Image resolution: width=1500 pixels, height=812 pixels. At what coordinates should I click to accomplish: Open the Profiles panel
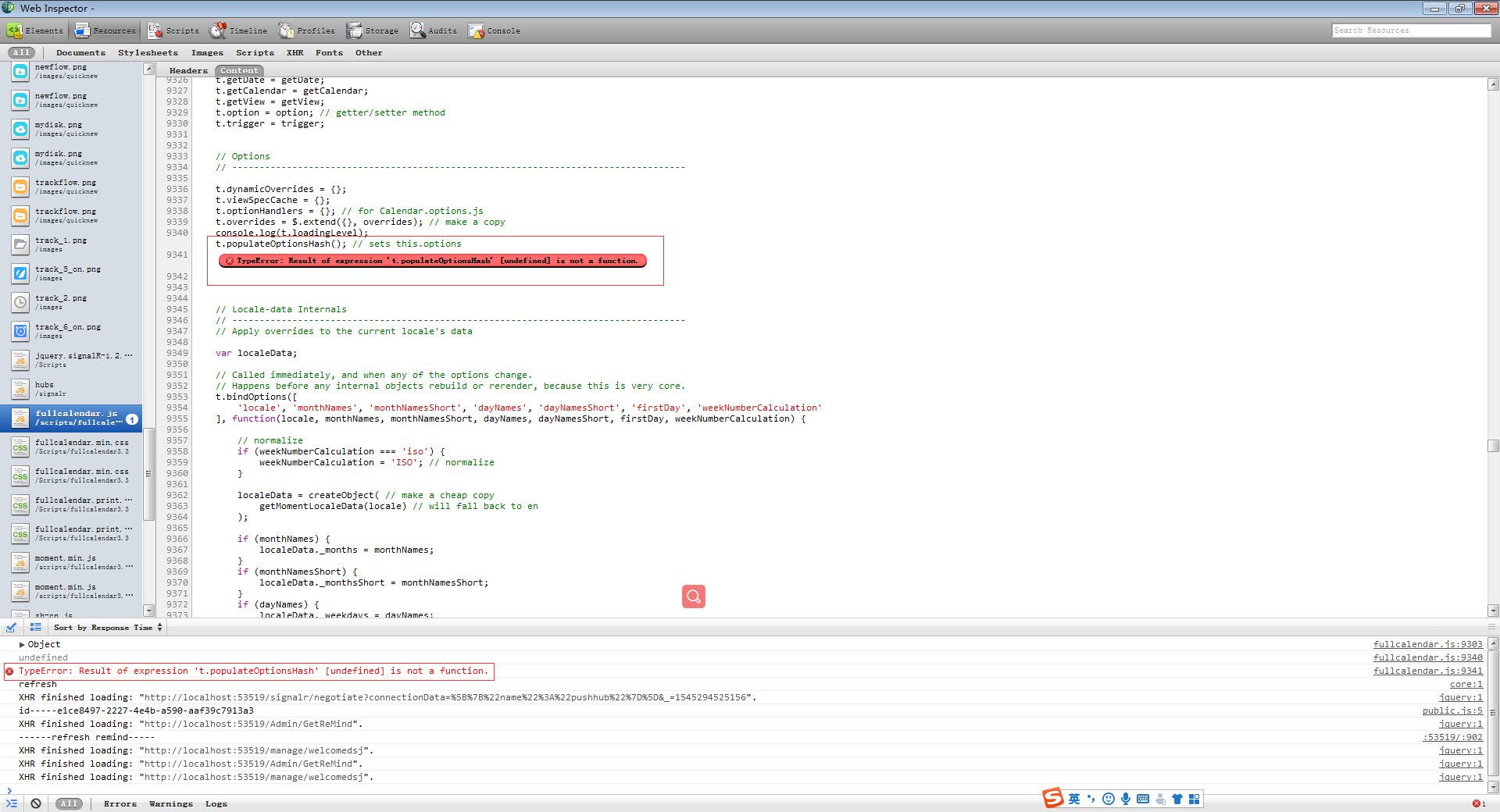306,30
